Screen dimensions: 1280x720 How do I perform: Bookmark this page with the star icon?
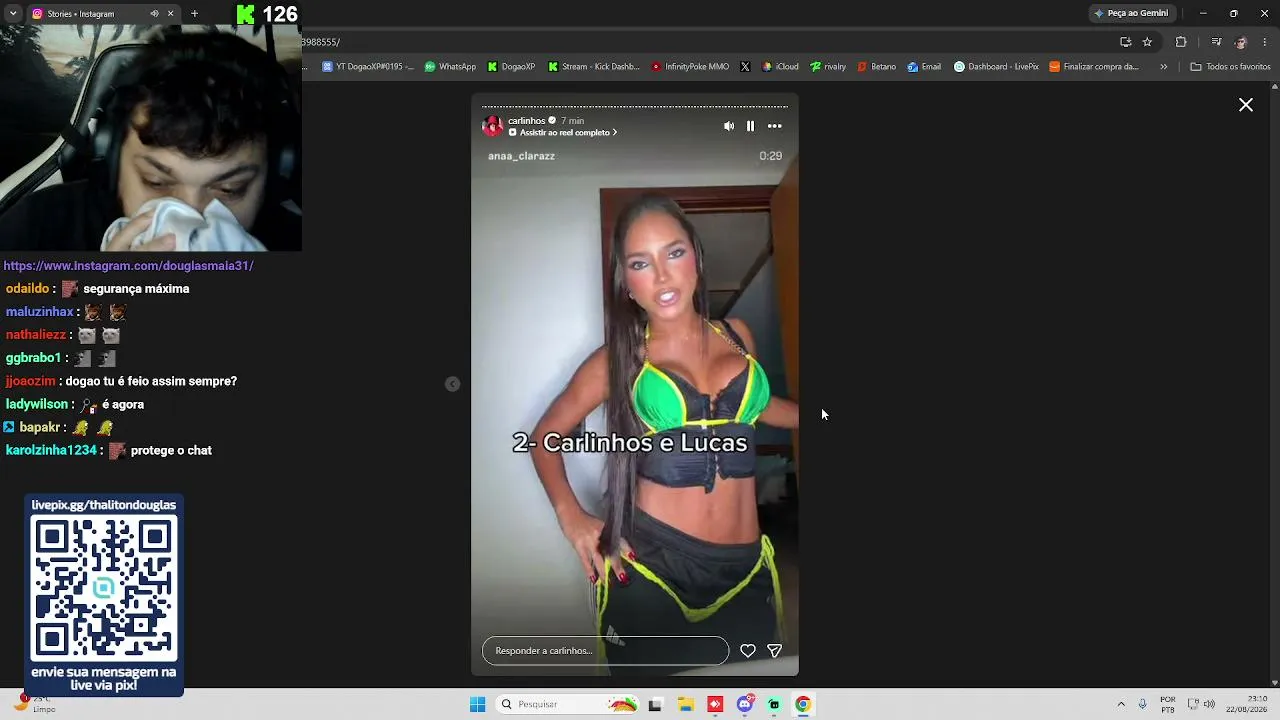click(1147, 42)
